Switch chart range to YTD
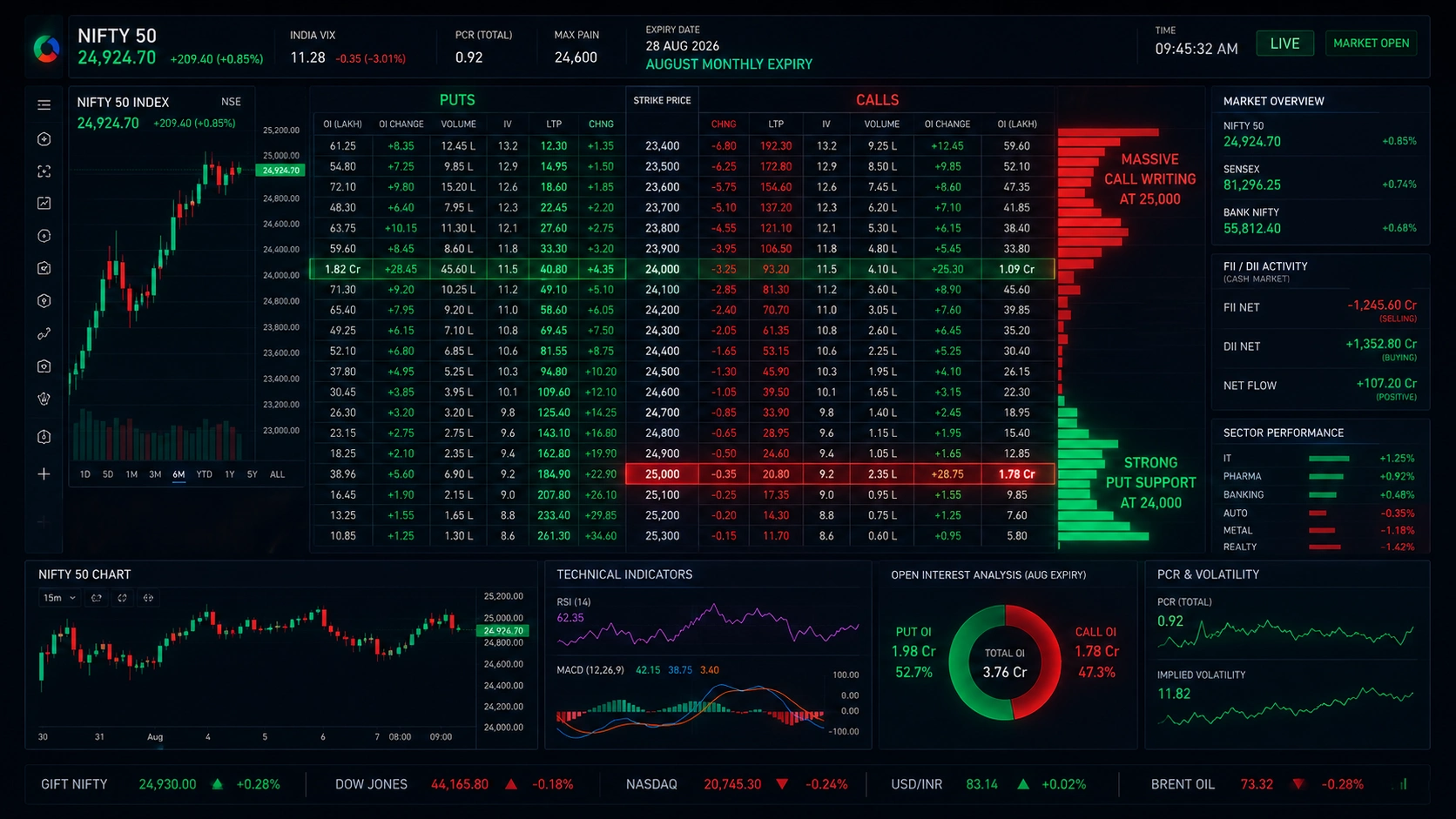The height and width of the screenshot is (819, 1456). (204, 474)
